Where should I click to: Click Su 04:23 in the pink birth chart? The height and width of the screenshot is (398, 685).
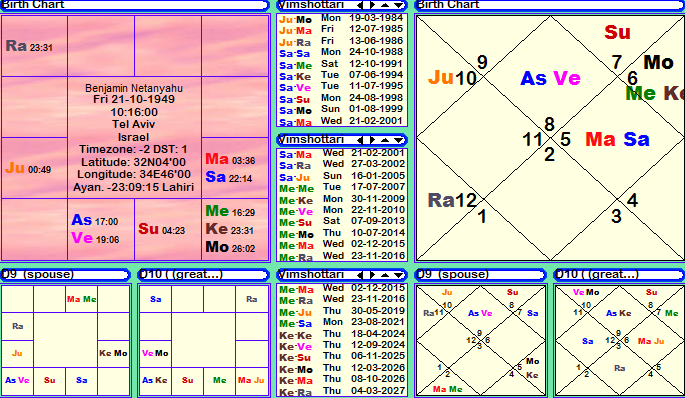click(162, 229)
